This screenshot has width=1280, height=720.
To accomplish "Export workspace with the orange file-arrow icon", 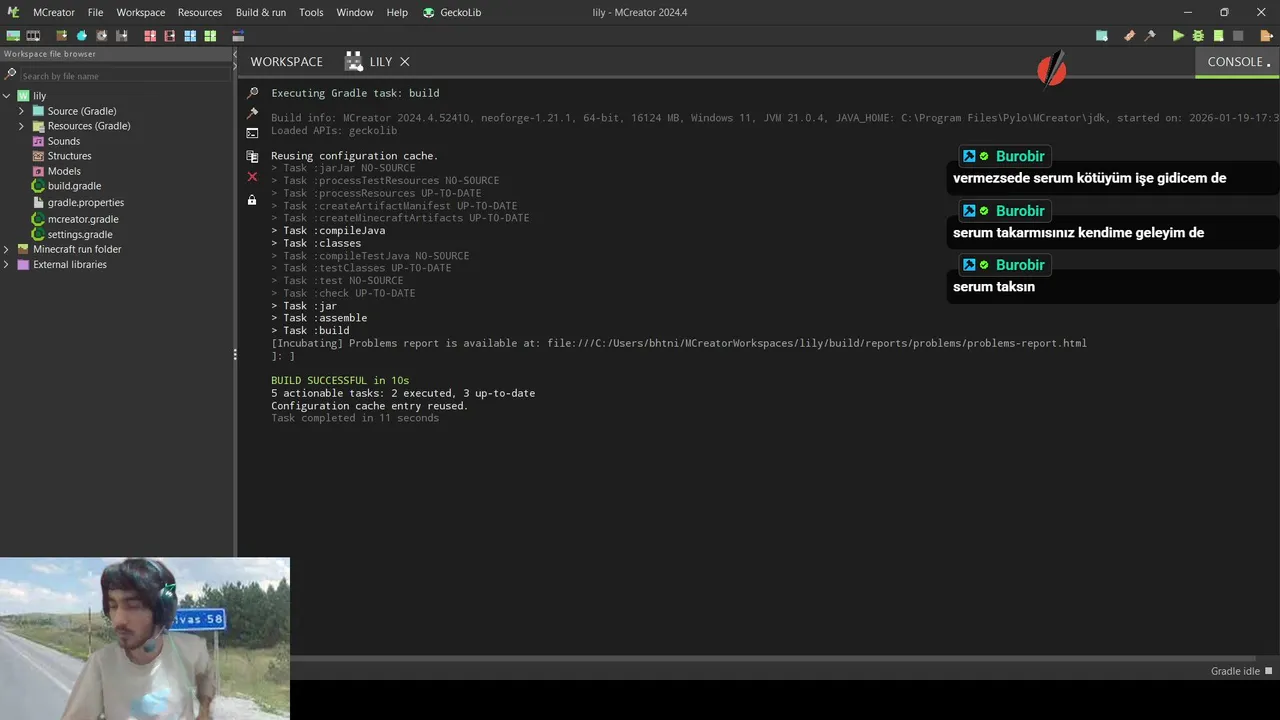I will coord(1266,36).
